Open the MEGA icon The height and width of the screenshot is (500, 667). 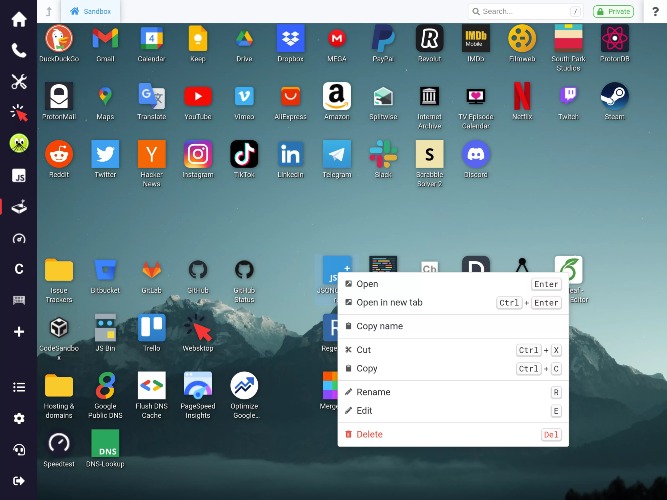pos(337,38)
